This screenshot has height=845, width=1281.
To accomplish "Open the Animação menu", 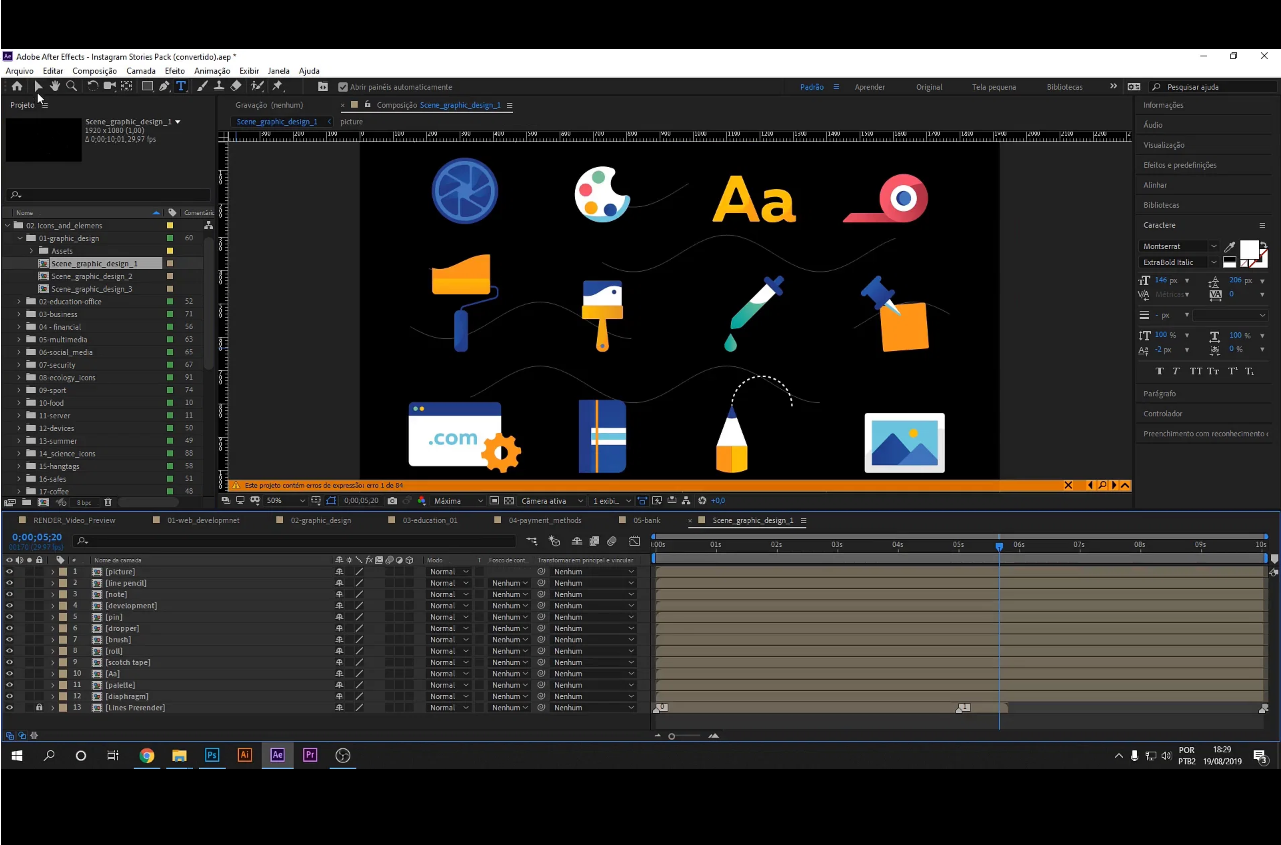I will click(x=212, y=71).
